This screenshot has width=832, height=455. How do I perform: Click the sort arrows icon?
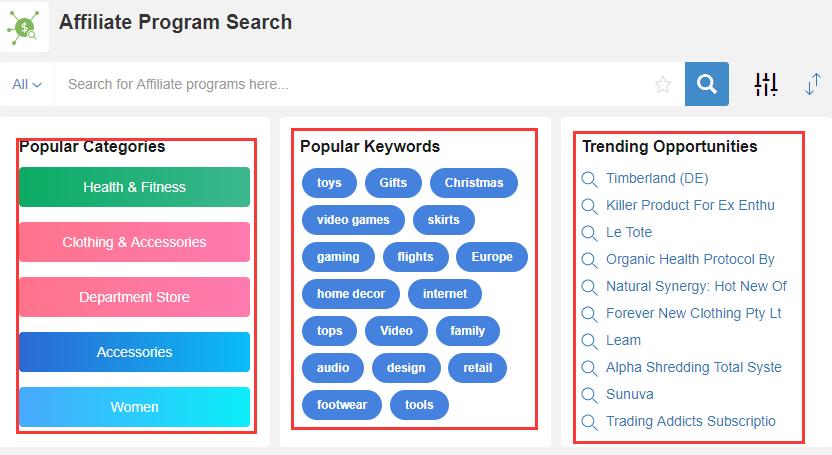(812, 85)
